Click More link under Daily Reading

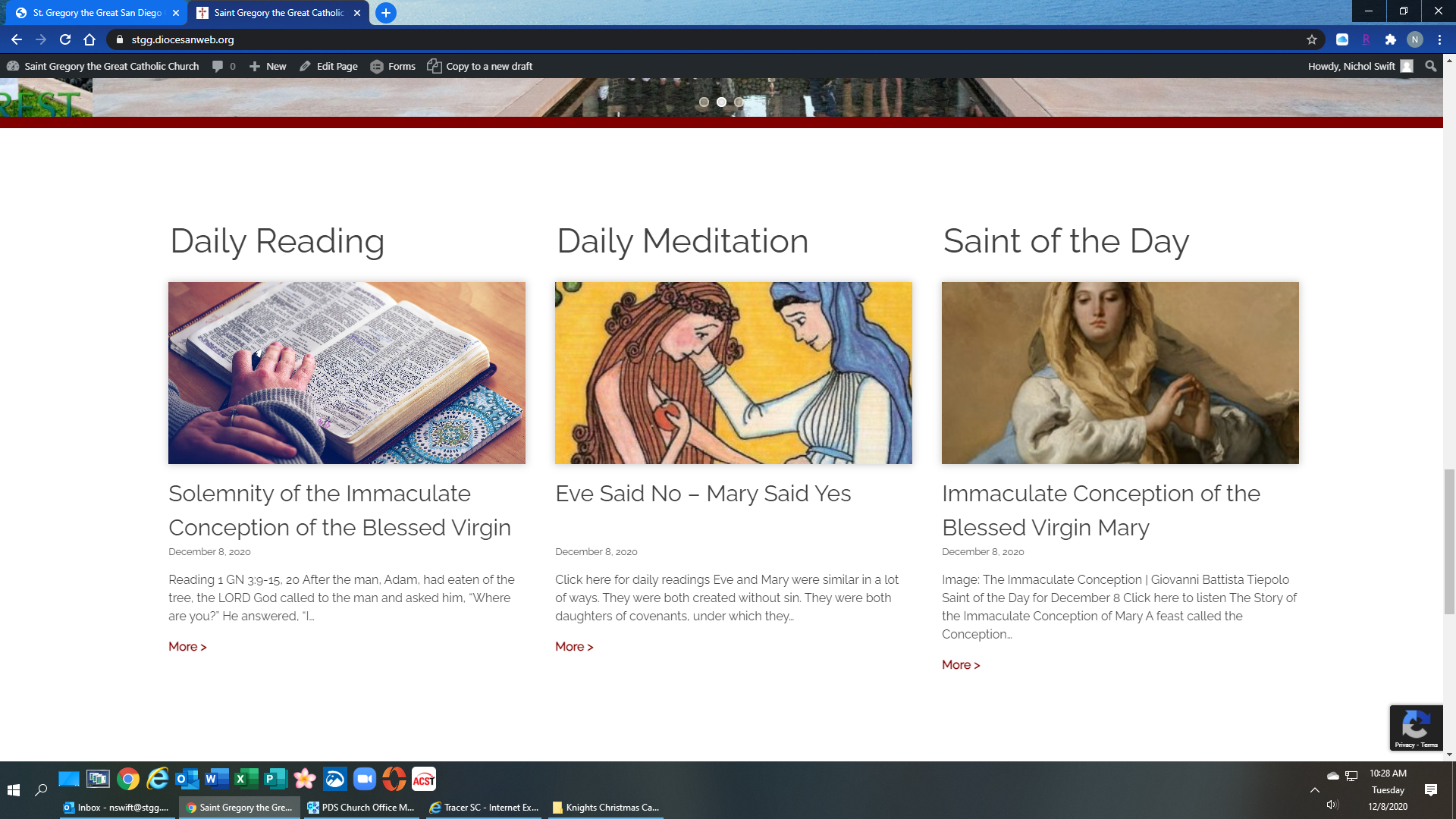point(187,646)
